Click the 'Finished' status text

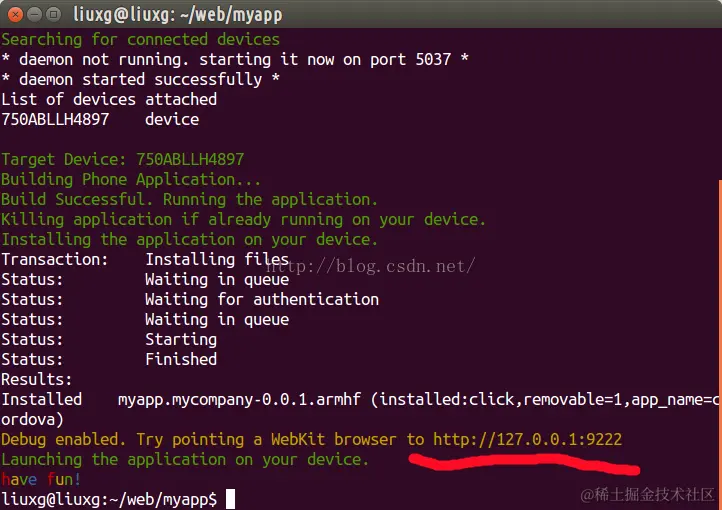pos(181,359)
